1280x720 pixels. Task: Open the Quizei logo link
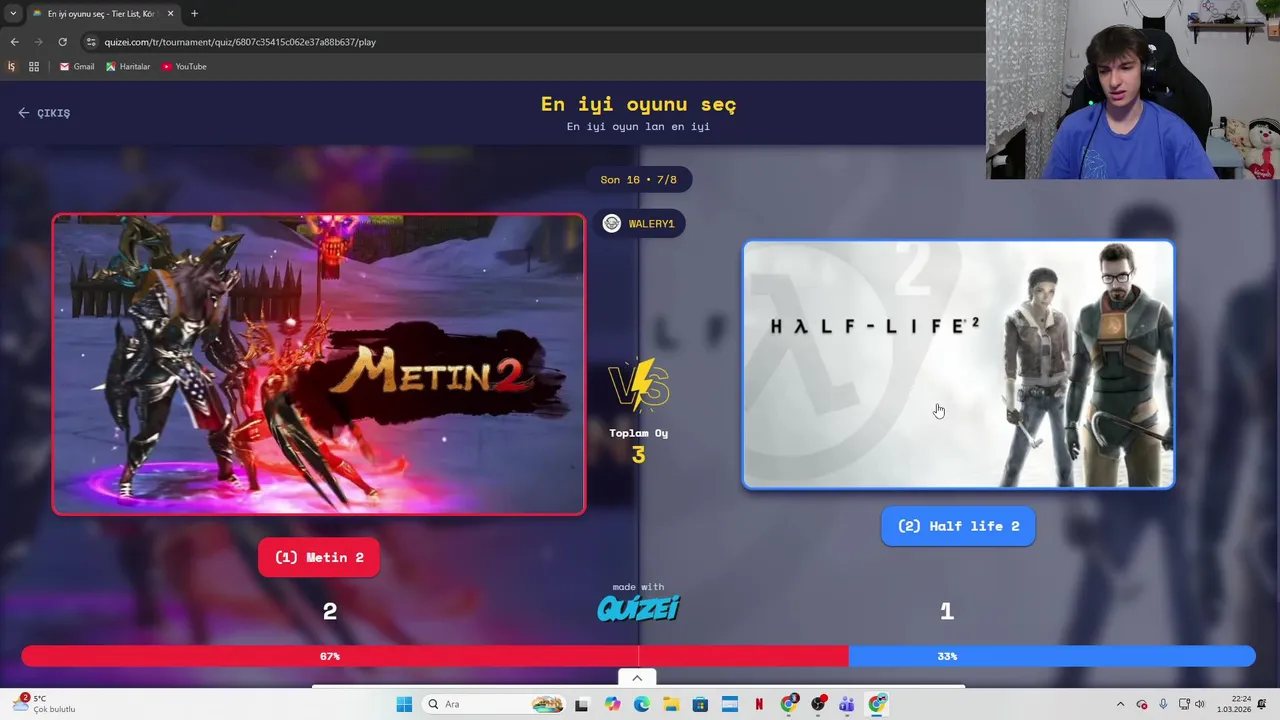[638, 607]
